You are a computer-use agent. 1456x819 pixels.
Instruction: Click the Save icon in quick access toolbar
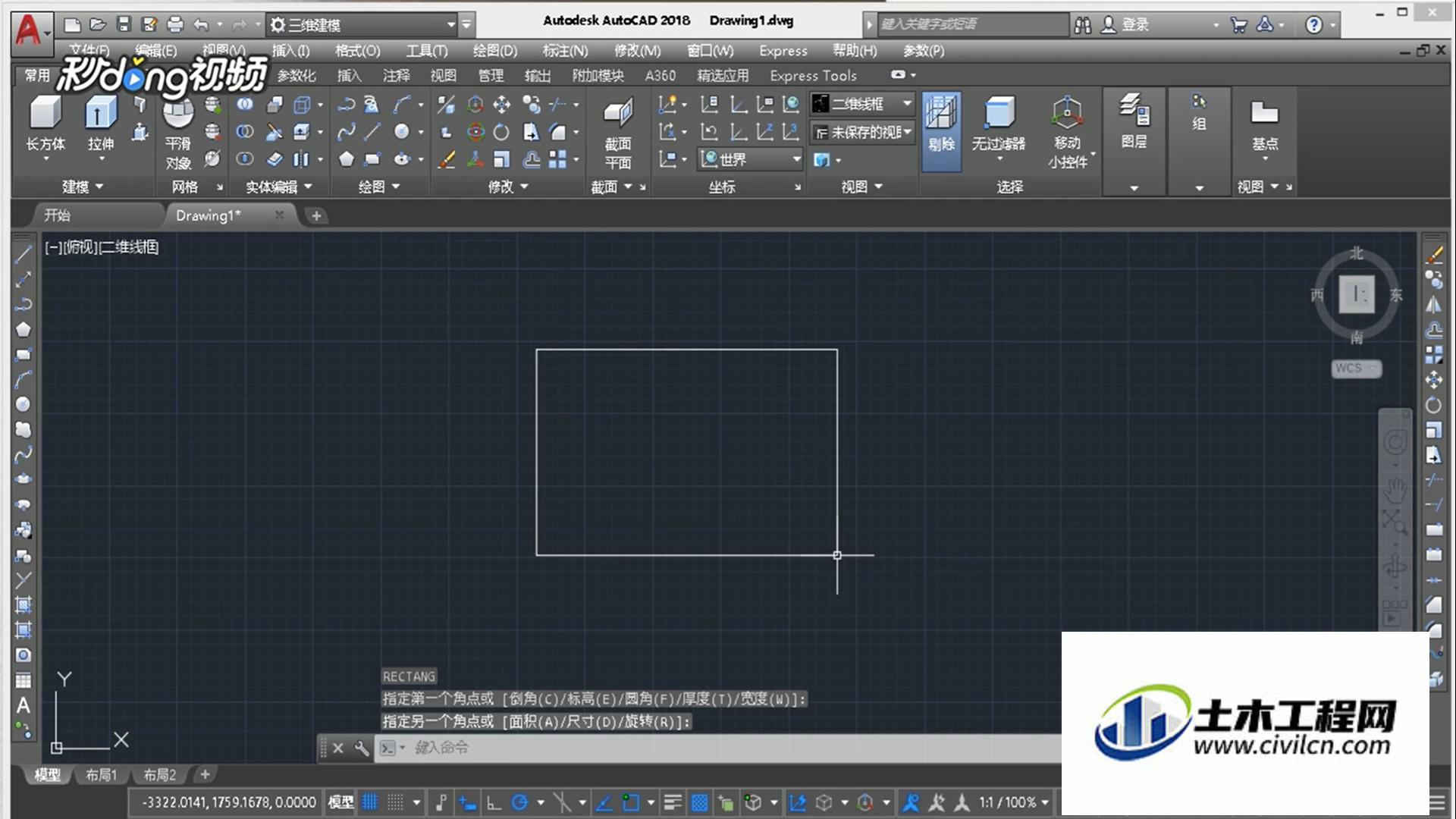tap(124, 24)
